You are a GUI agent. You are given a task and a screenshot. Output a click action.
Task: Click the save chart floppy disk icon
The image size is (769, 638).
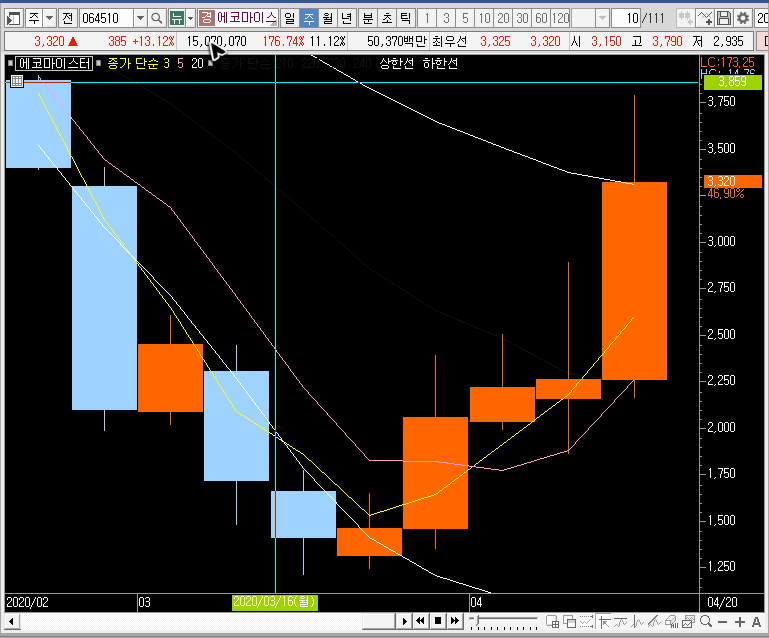click(724, 19)
